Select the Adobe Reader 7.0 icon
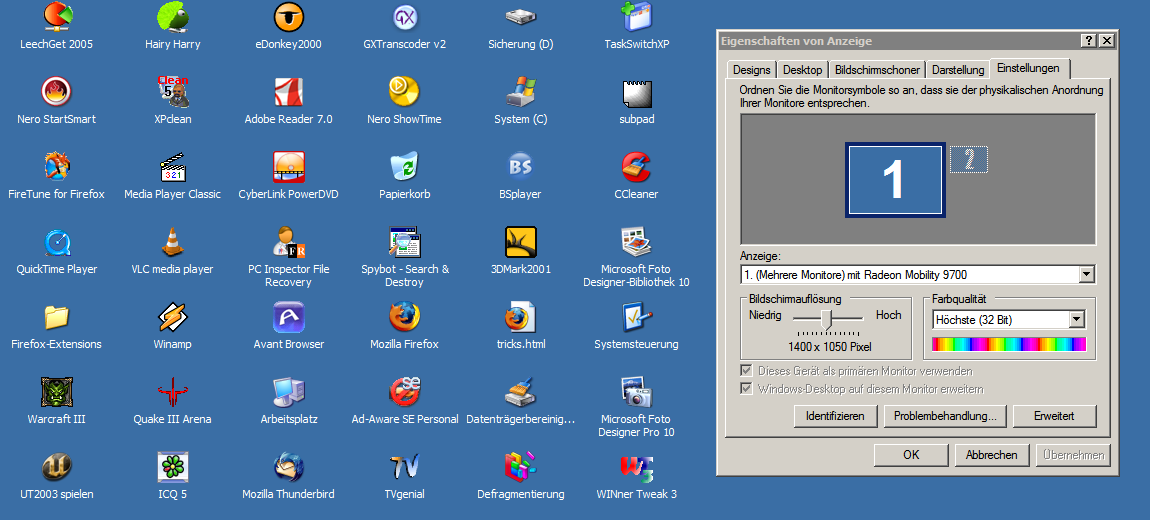This screenshot has height=520, width=1150. click(x=288, y=92)
